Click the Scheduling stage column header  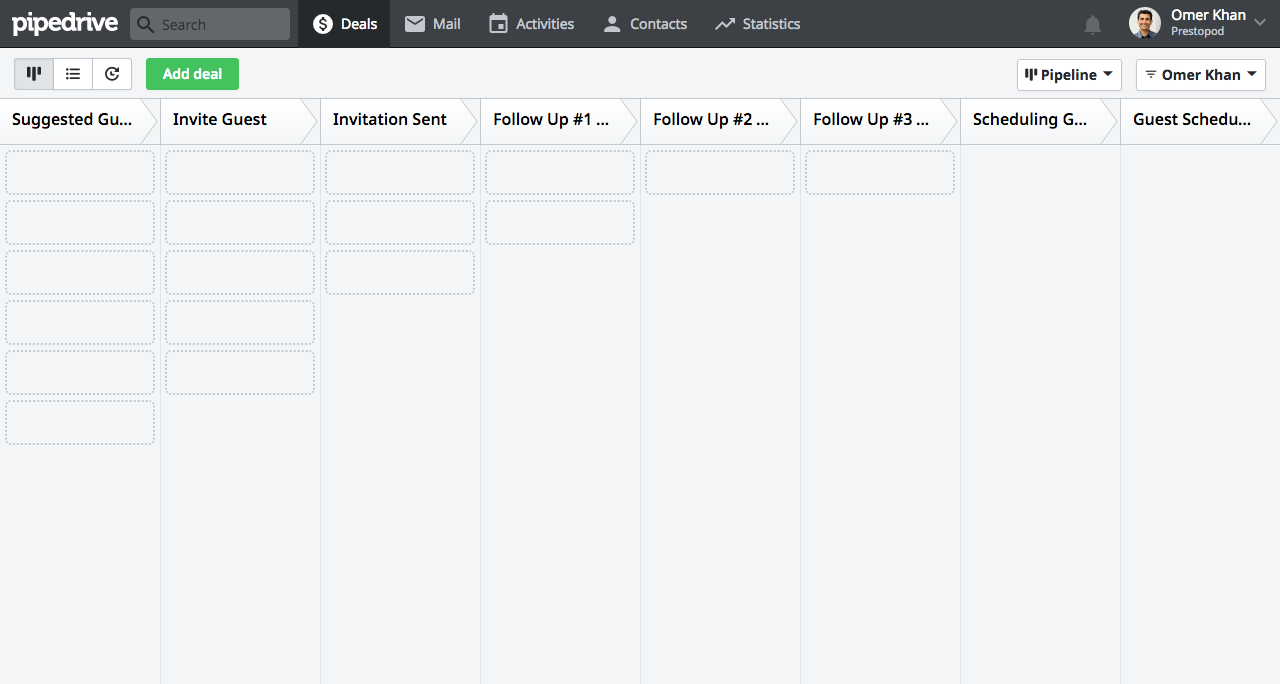(x=1030, y=120)
